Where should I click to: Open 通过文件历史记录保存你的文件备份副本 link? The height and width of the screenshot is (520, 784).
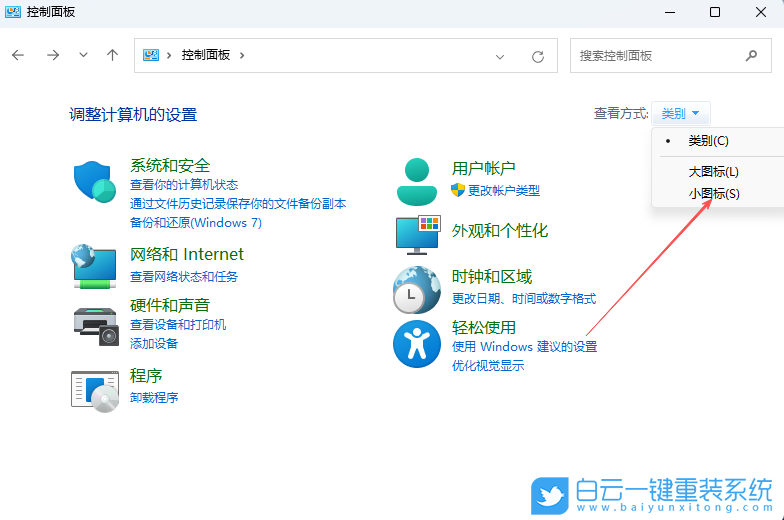coord(238,204)
